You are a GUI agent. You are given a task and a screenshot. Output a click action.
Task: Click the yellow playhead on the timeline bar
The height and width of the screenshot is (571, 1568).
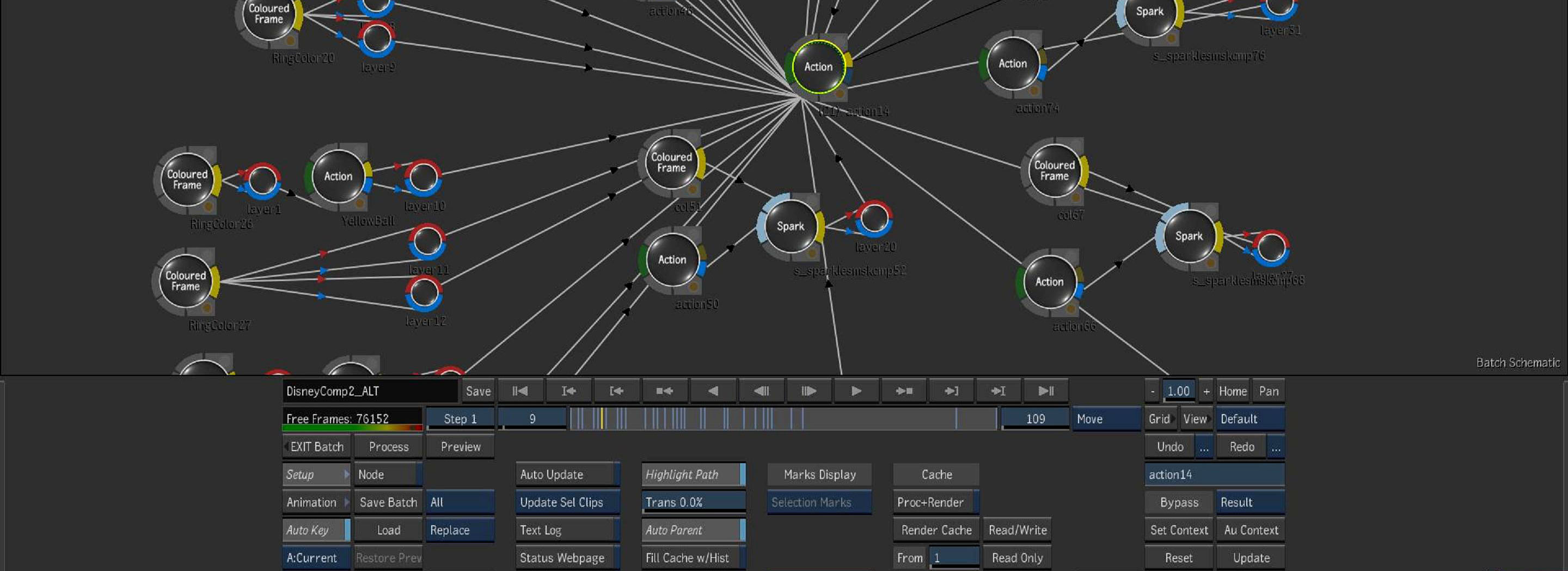(602, 420)
